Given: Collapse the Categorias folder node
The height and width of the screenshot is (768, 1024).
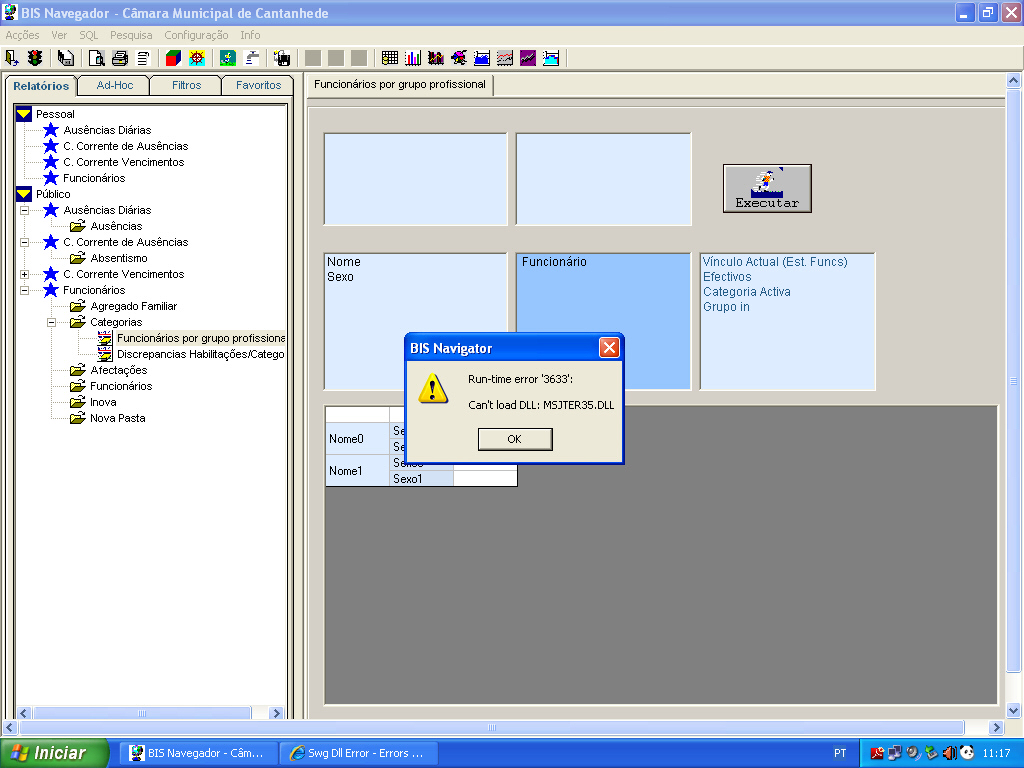Looking at the screenshot, I should [x=51, y=322].
